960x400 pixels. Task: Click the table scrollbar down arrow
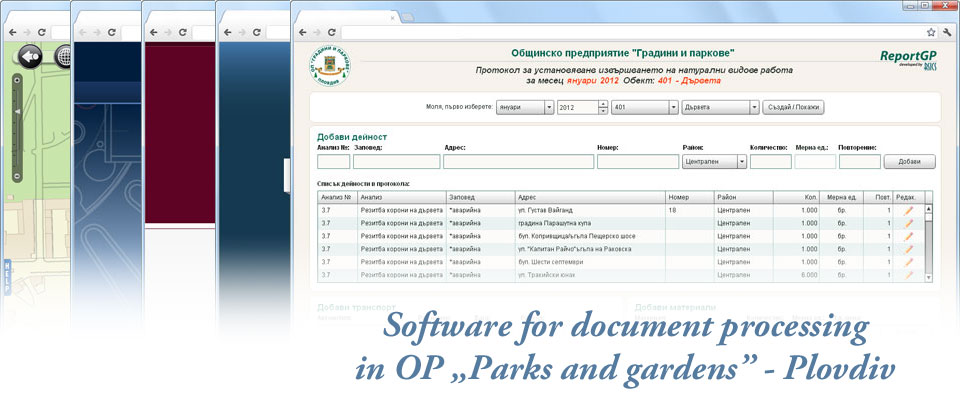click(928, 278)
